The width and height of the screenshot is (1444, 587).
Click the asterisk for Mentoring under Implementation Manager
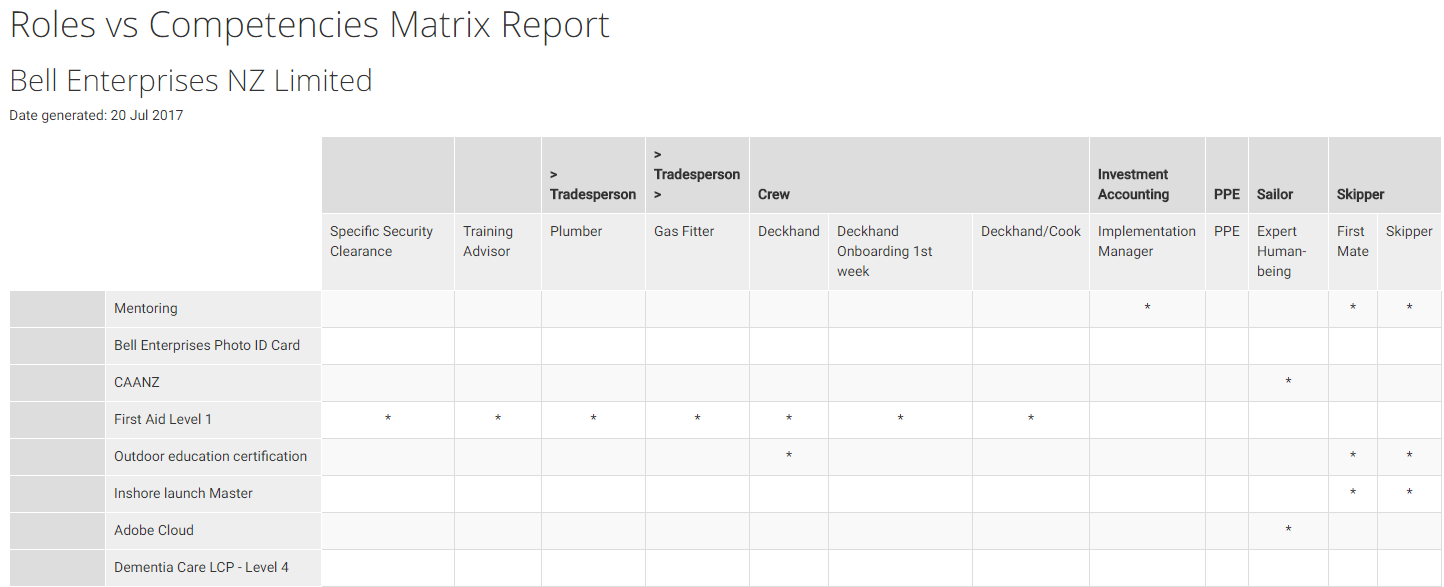pos(1147,309)
